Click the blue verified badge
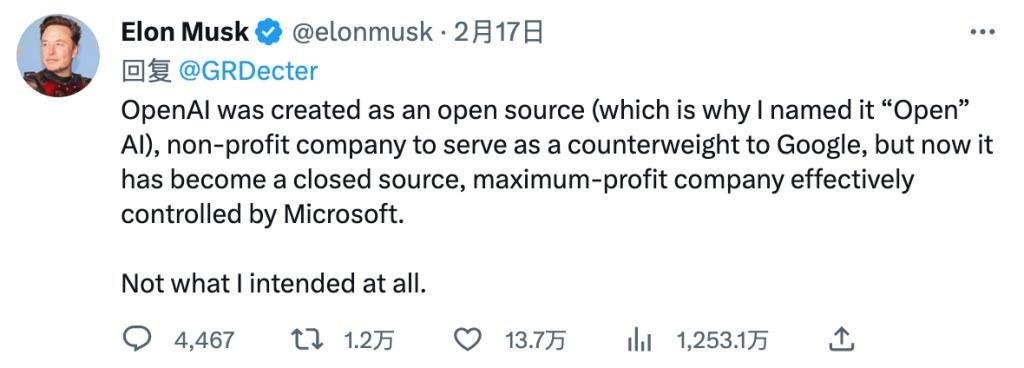The height and width of the screenshot is (368, 1024). tap(268, 32)
